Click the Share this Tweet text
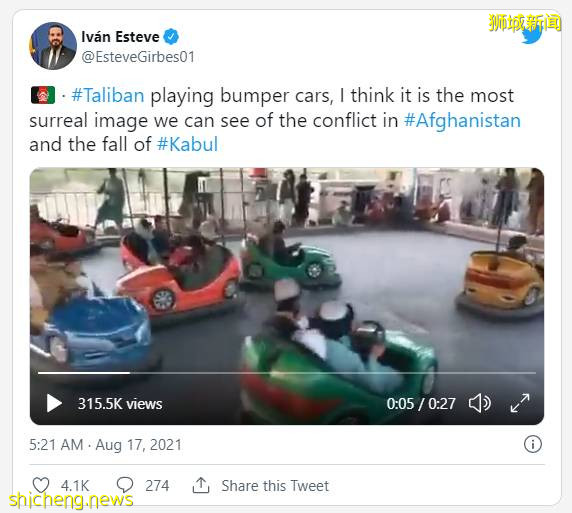This screenshot has height=513, width=572. click(275, 486)
